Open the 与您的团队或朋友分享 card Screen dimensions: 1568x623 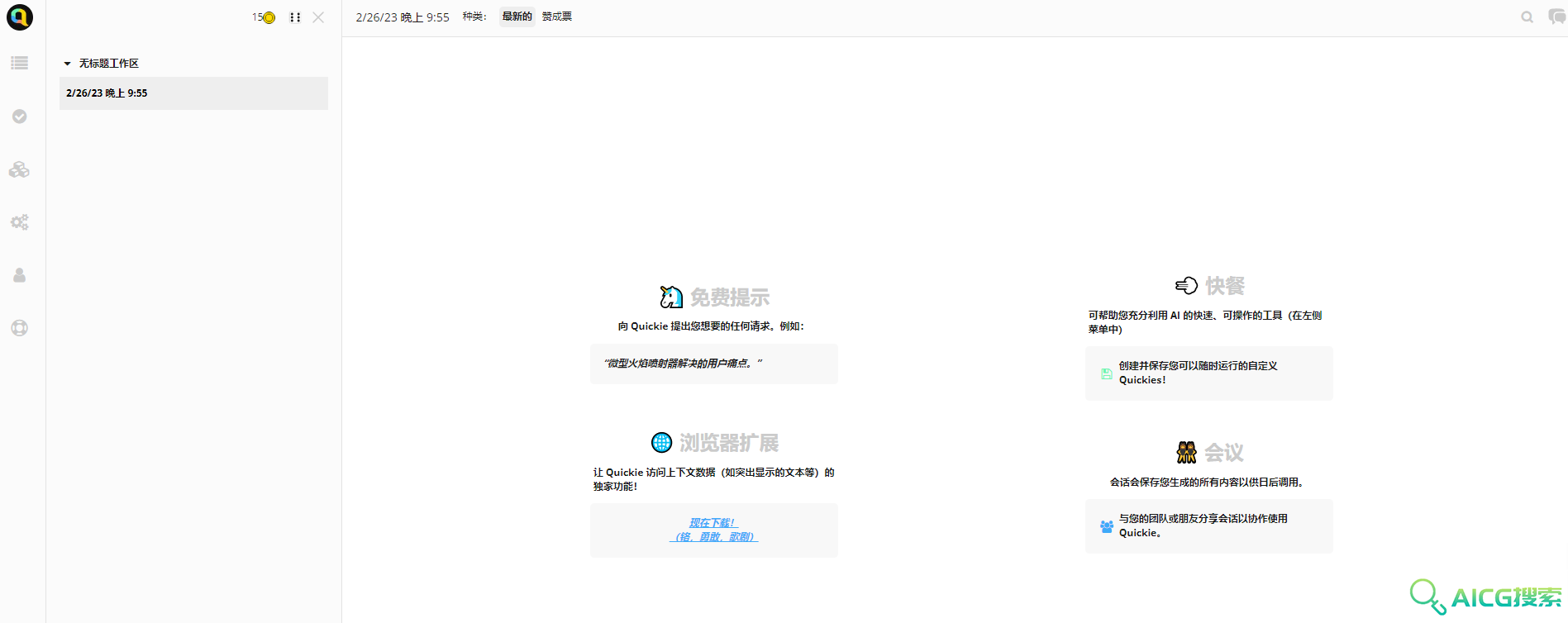click(x=1209, y=526)
